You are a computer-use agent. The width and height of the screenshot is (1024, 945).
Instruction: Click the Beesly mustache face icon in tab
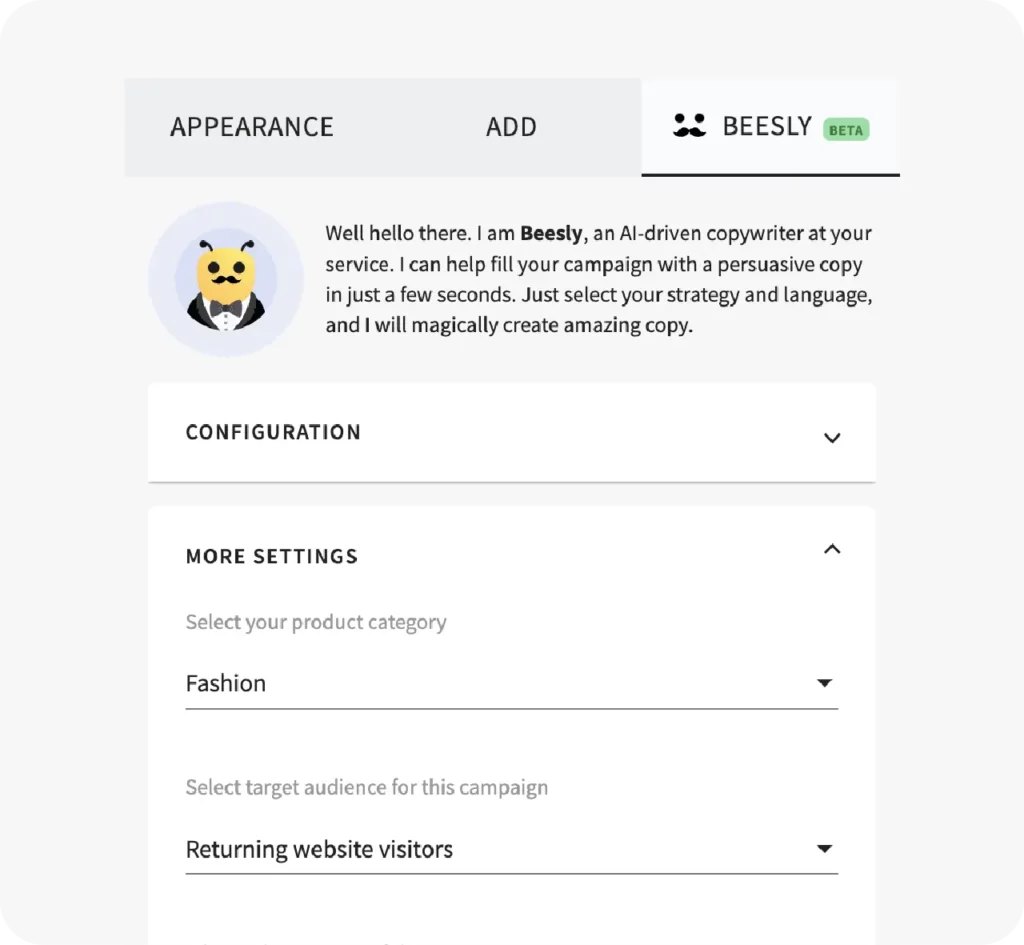point(689,125)
